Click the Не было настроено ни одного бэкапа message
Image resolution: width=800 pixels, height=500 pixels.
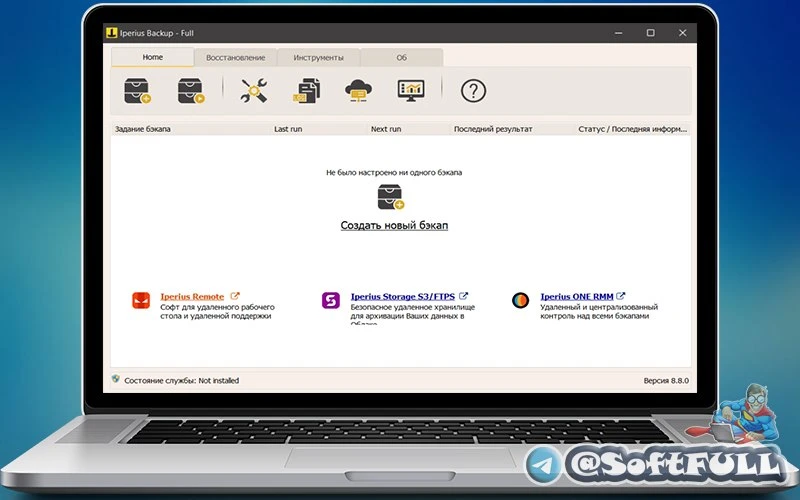click(394, 172)
